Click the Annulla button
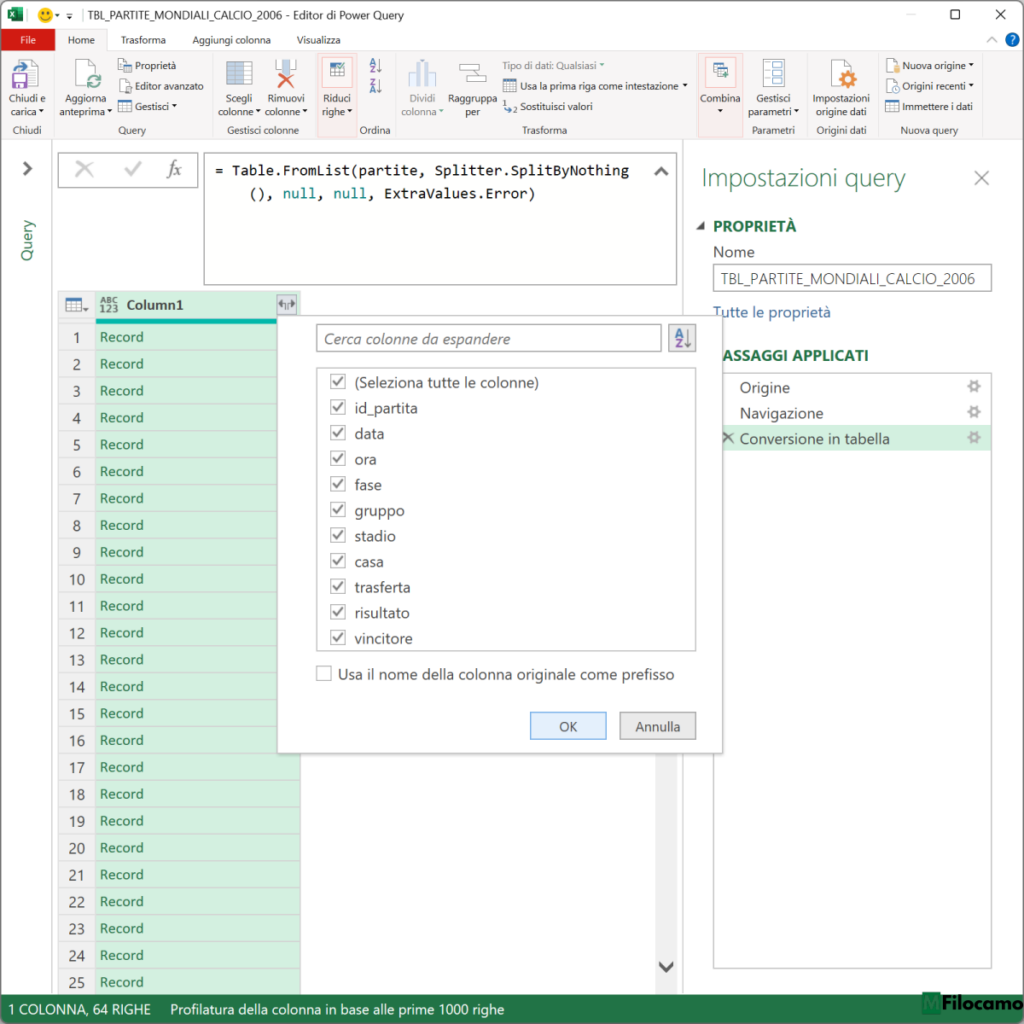The width and height of the screenshot is (1024, 1024). [x=657, y=726]
